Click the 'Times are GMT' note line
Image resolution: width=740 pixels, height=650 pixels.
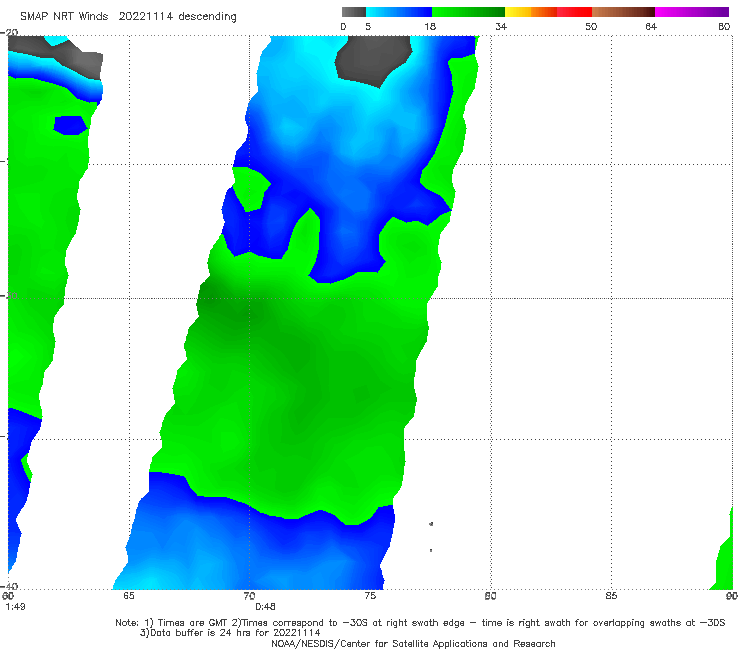pyautogui.click(x=420, y=623)
